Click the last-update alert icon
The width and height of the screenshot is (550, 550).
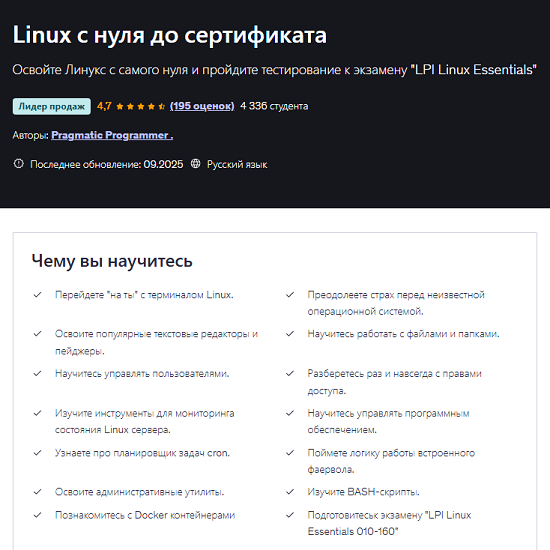pos(19,164)
